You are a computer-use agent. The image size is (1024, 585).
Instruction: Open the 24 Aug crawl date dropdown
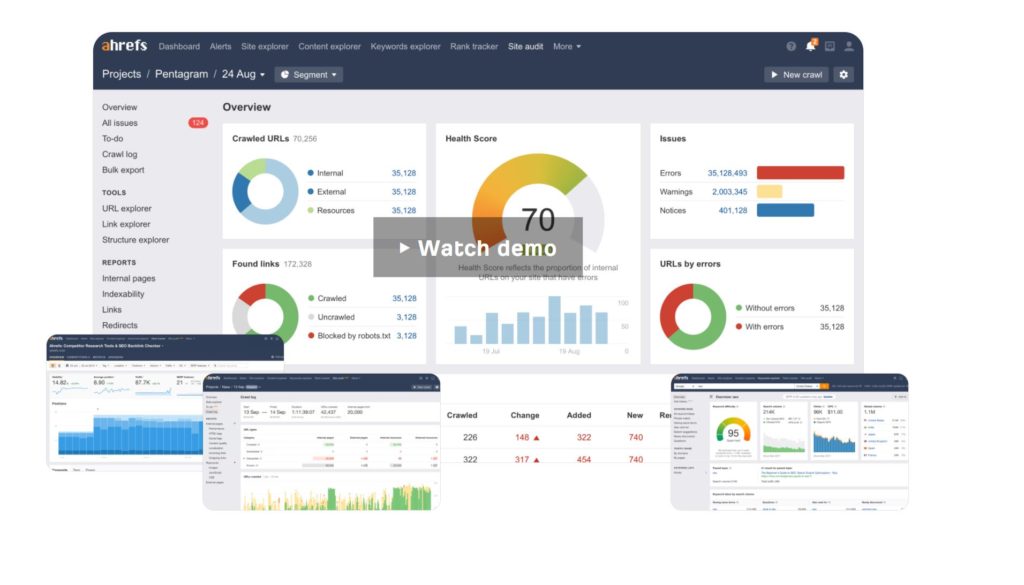coord(243,74)
